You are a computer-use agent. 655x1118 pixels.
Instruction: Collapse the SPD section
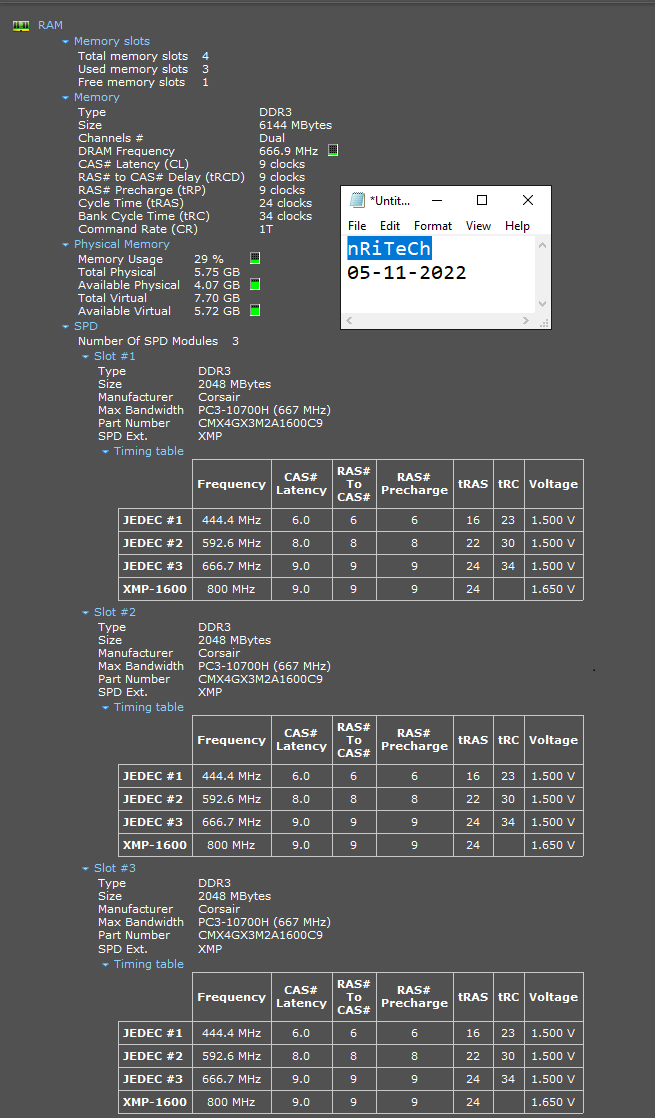[66, 327]
